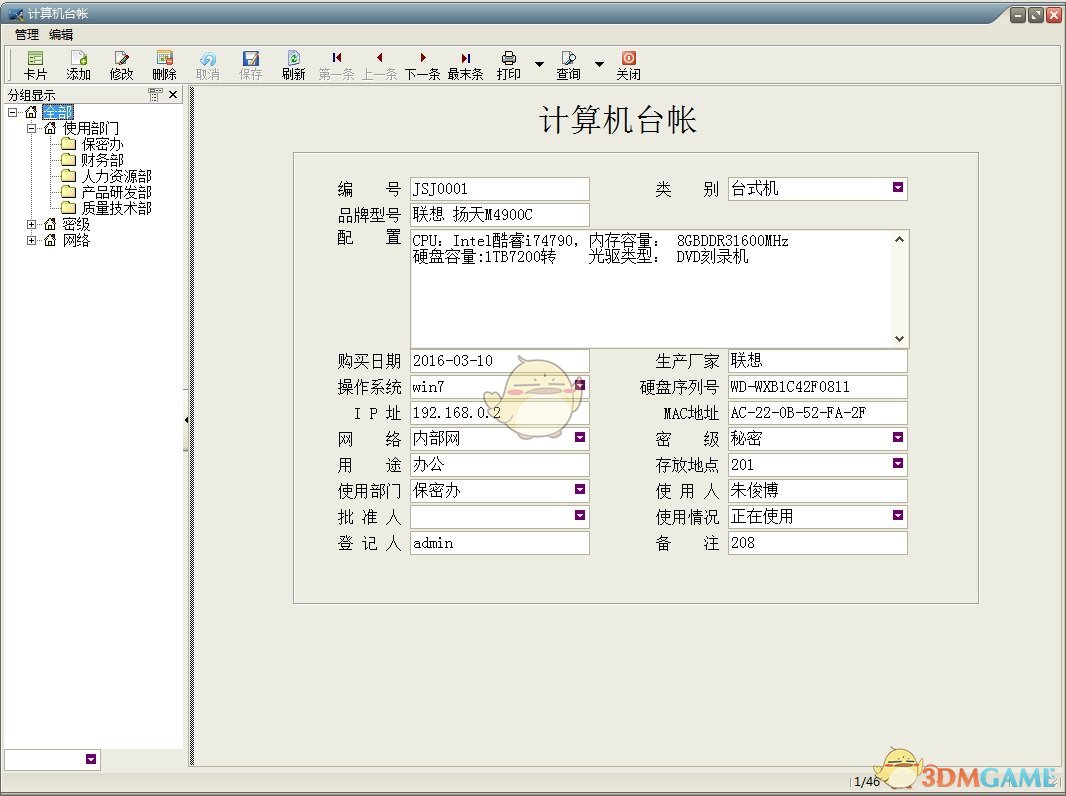Collapse the side panel with splitter arrow

(186, 420)
